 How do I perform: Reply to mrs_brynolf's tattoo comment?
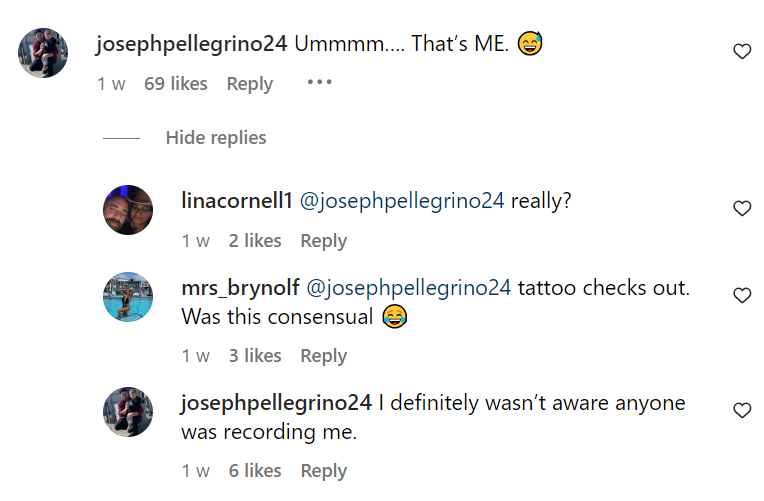324,356
